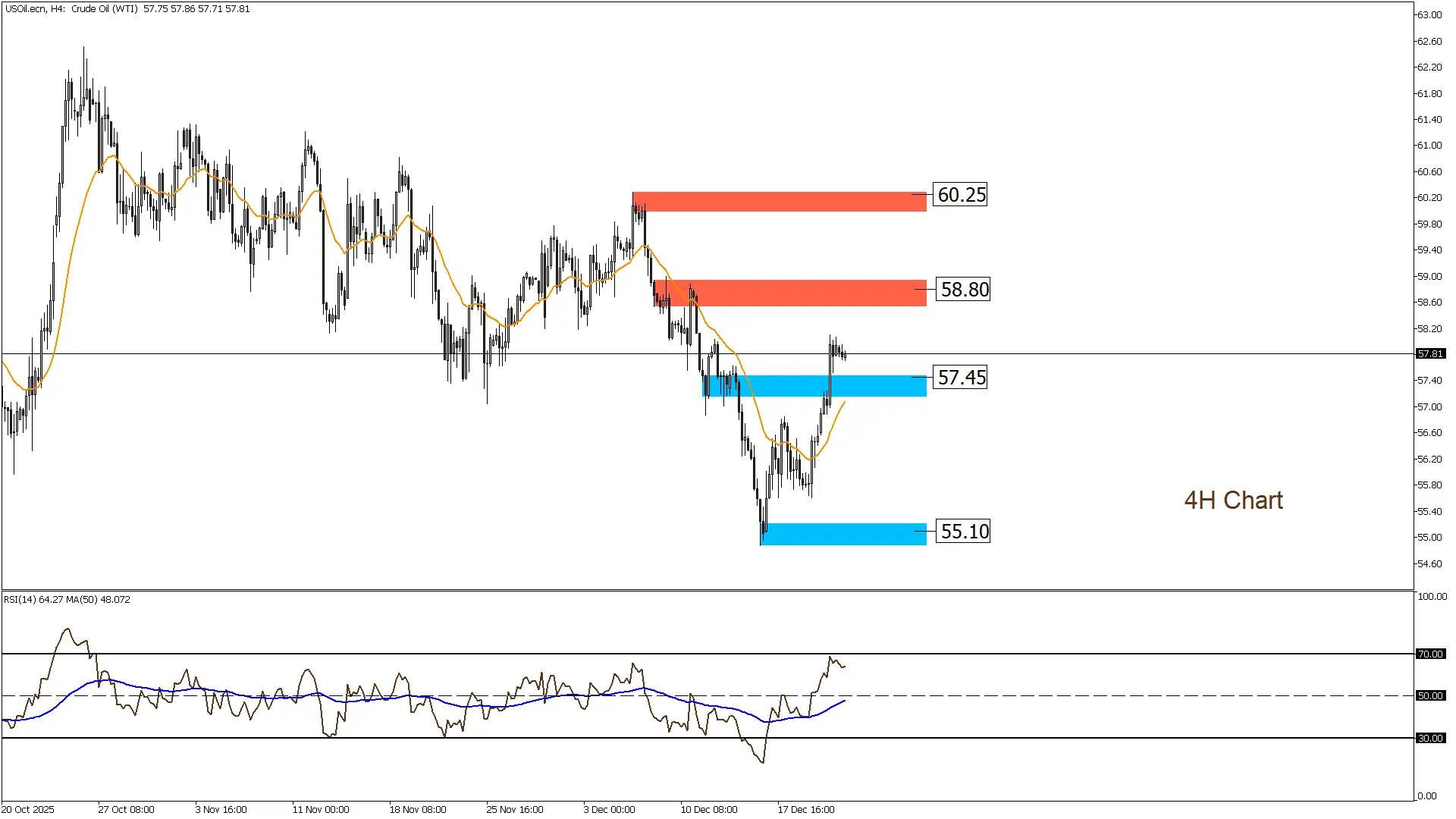Click the 57.45 support price label
1456x819 pixels.
point(961,378)
